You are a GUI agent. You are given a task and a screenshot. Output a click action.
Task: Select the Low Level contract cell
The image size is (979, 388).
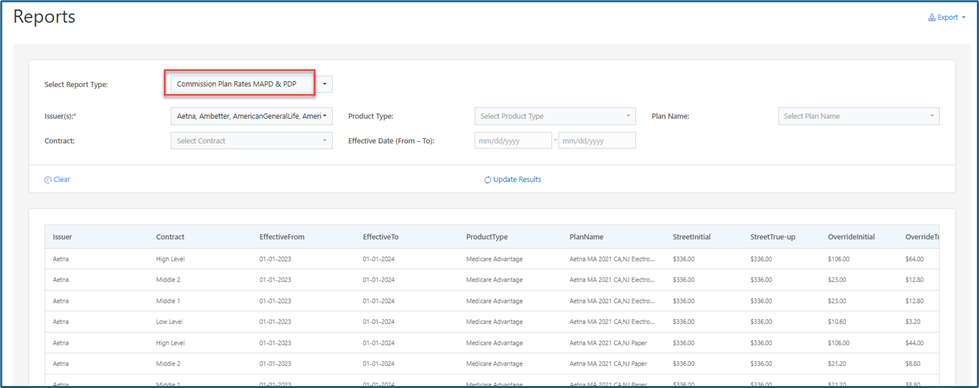[x=169, y=322]
